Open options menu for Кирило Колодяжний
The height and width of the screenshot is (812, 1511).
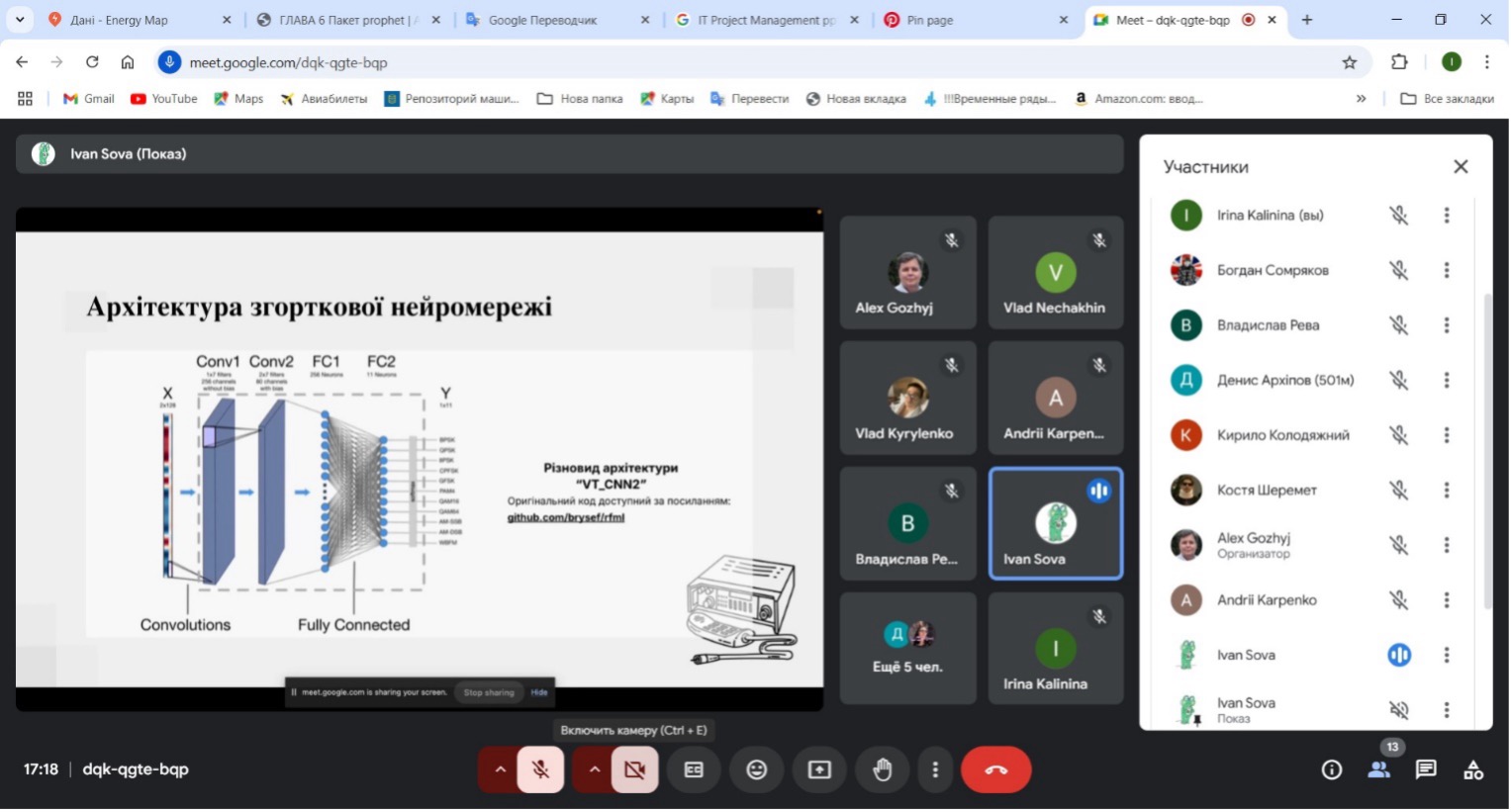coord(1447,435)
